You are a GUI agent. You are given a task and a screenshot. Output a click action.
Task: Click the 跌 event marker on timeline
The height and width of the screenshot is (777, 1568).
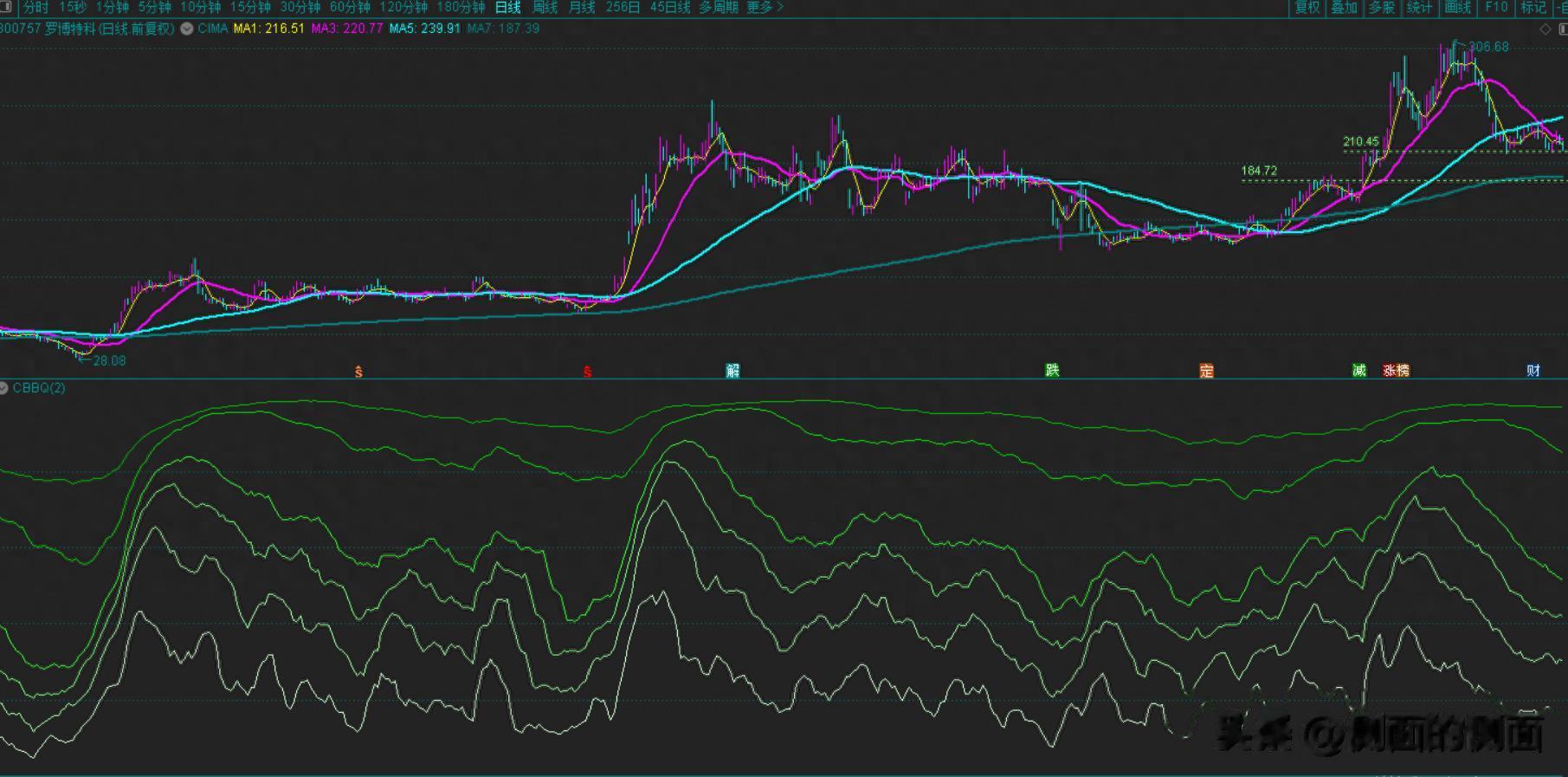[1052, 371]
